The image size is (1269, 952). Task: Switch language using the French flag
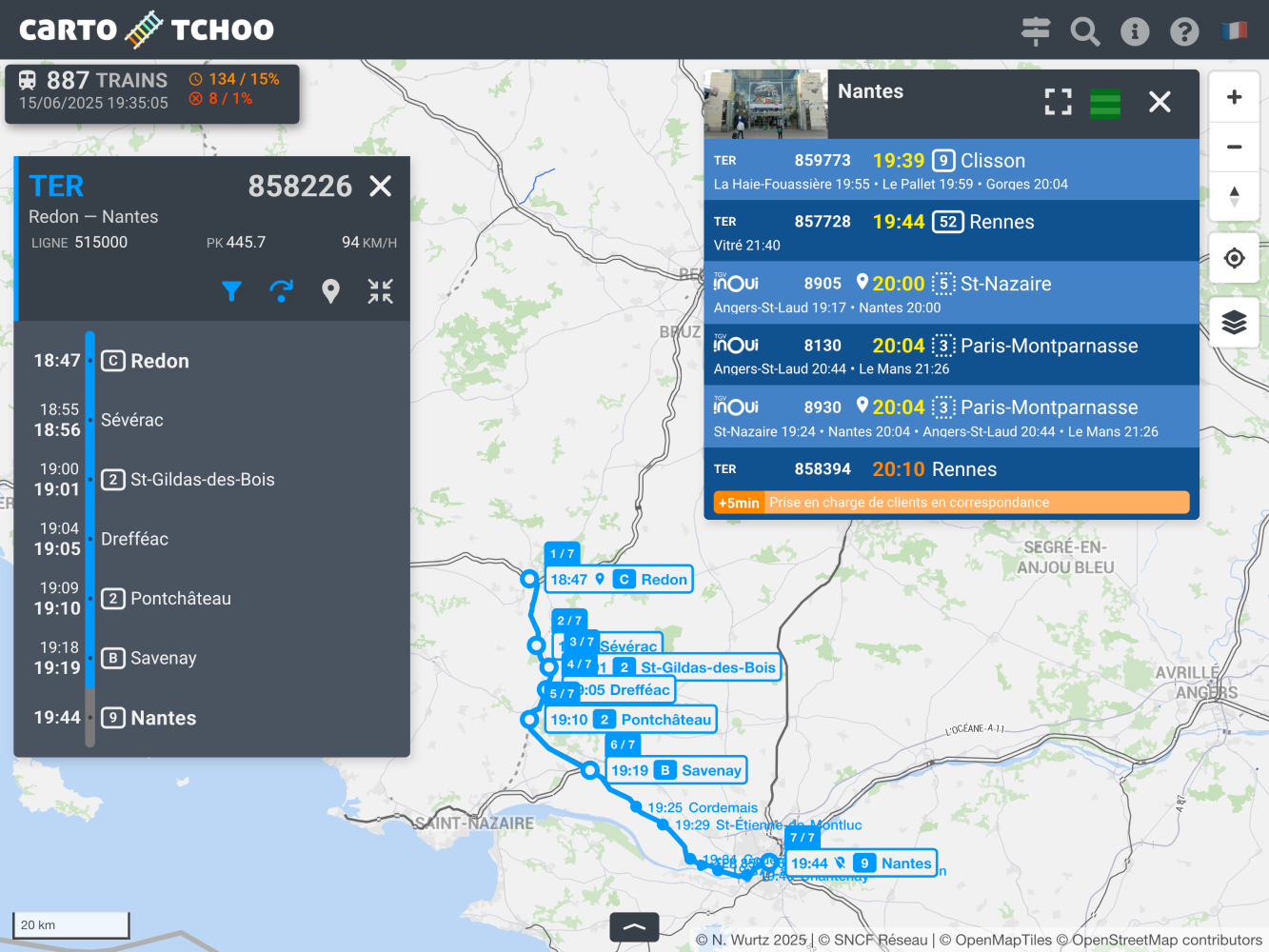[1234, 31]
